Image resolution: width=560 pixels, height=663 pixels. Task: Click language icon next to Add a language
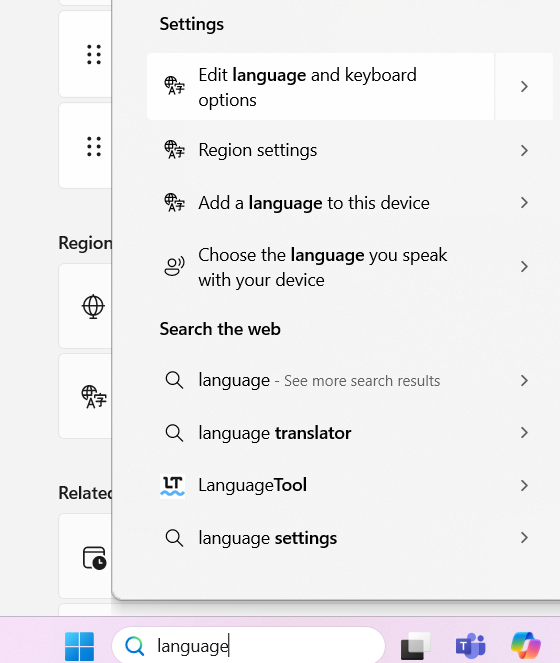click(174, 203)
